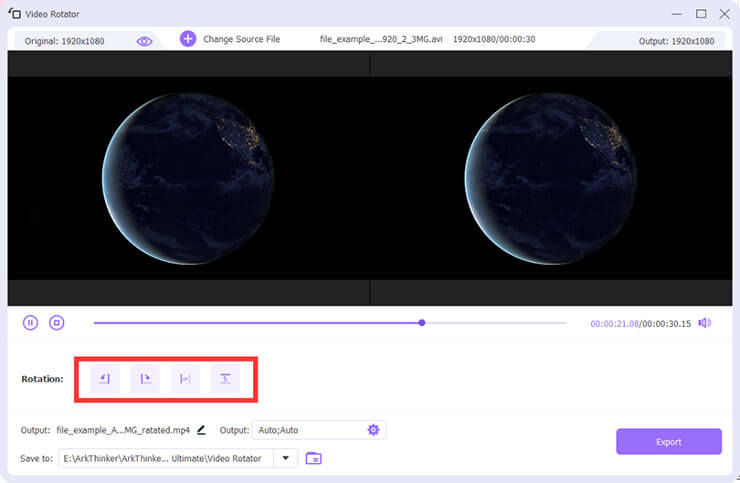Select the Output: 1920x1080 tab
The height and width of the screenshot is (483, 740).
(x=676, y=41)
